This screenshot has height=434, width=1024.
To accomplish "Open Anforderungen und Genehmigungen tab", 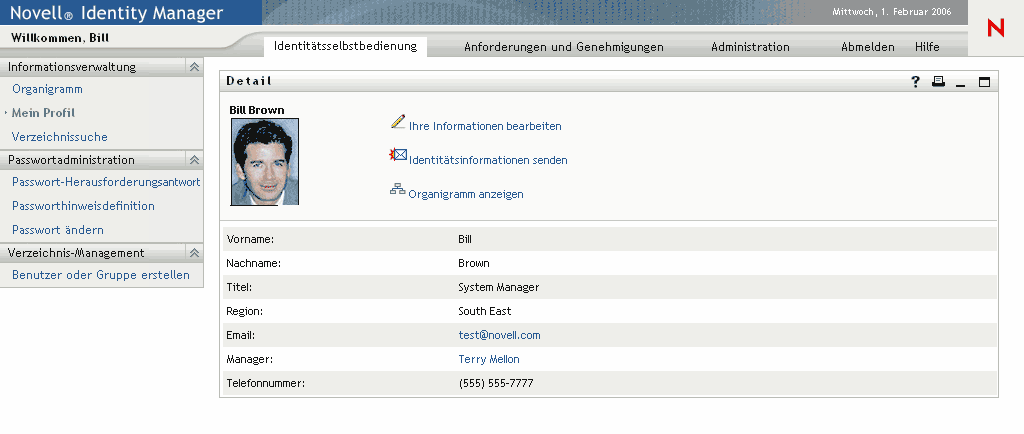I will click(x=564, y=47).
